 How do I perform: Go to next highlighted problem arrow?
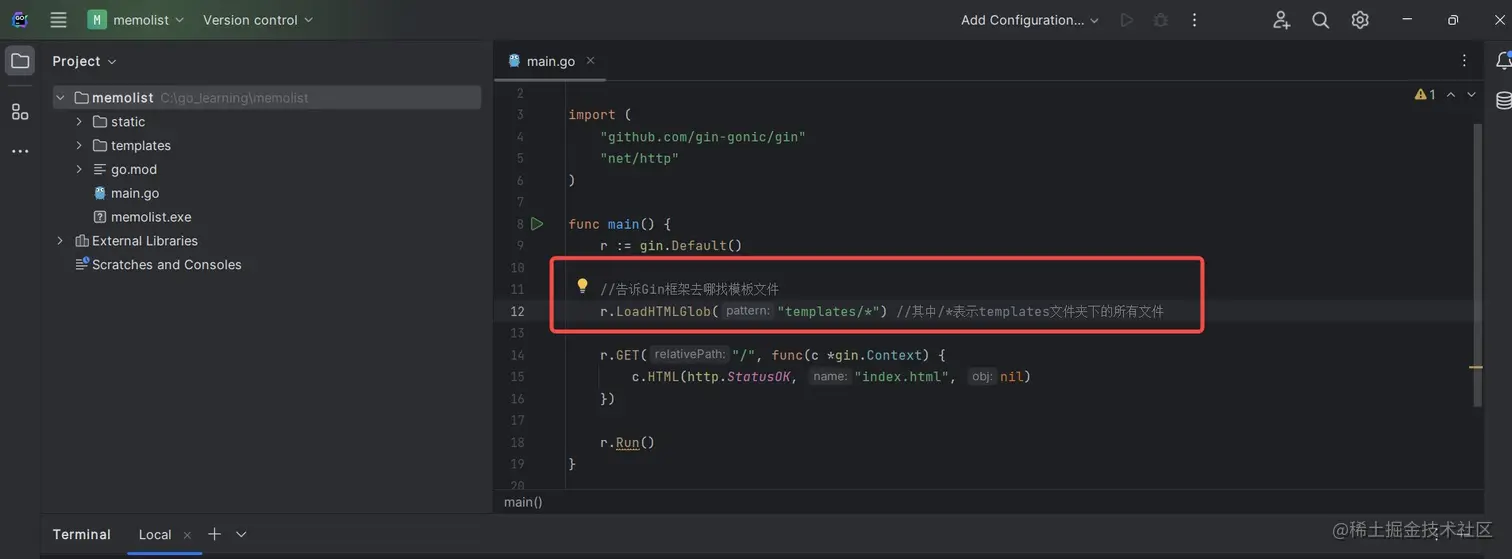point(1471,95)
